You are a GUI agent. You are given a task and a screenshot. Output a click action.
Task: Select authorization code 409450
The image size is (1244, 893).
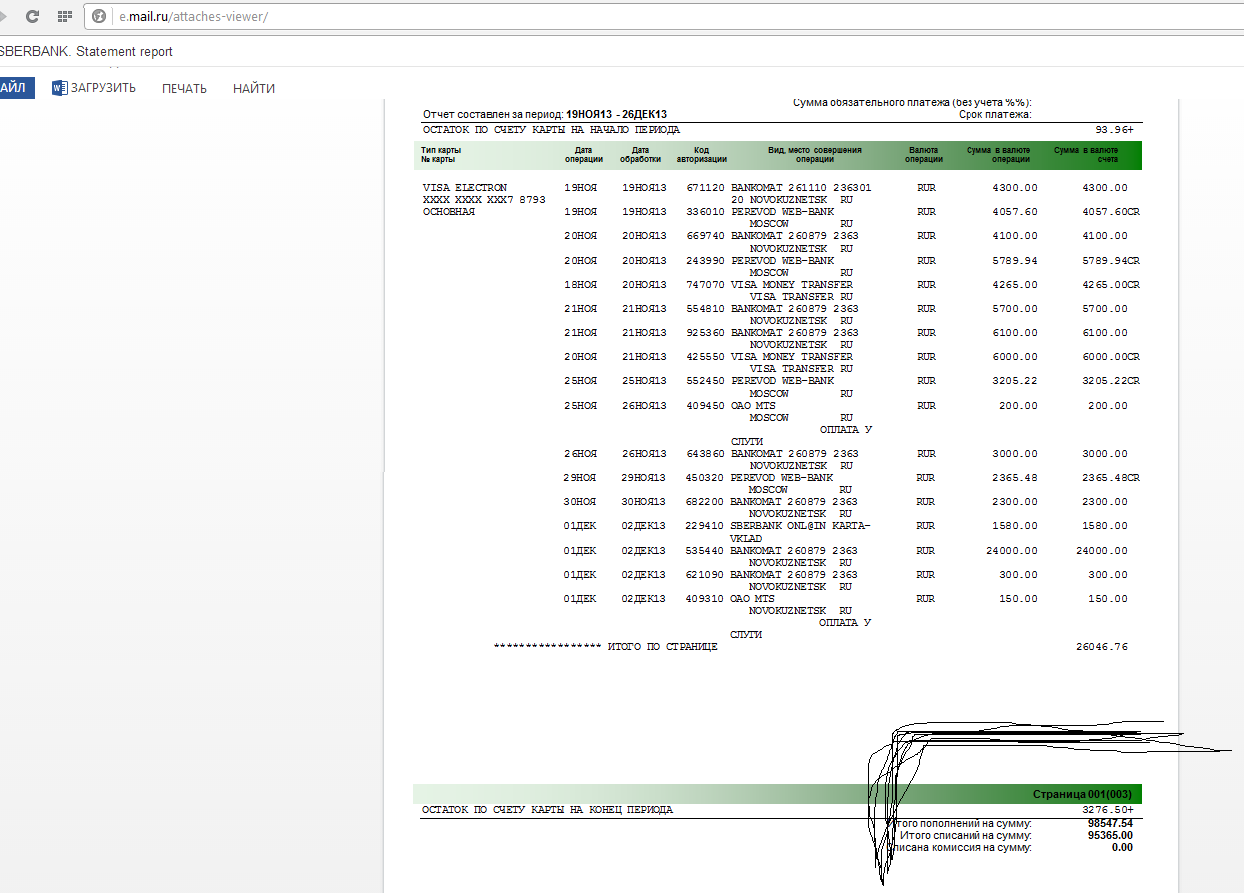705,406
